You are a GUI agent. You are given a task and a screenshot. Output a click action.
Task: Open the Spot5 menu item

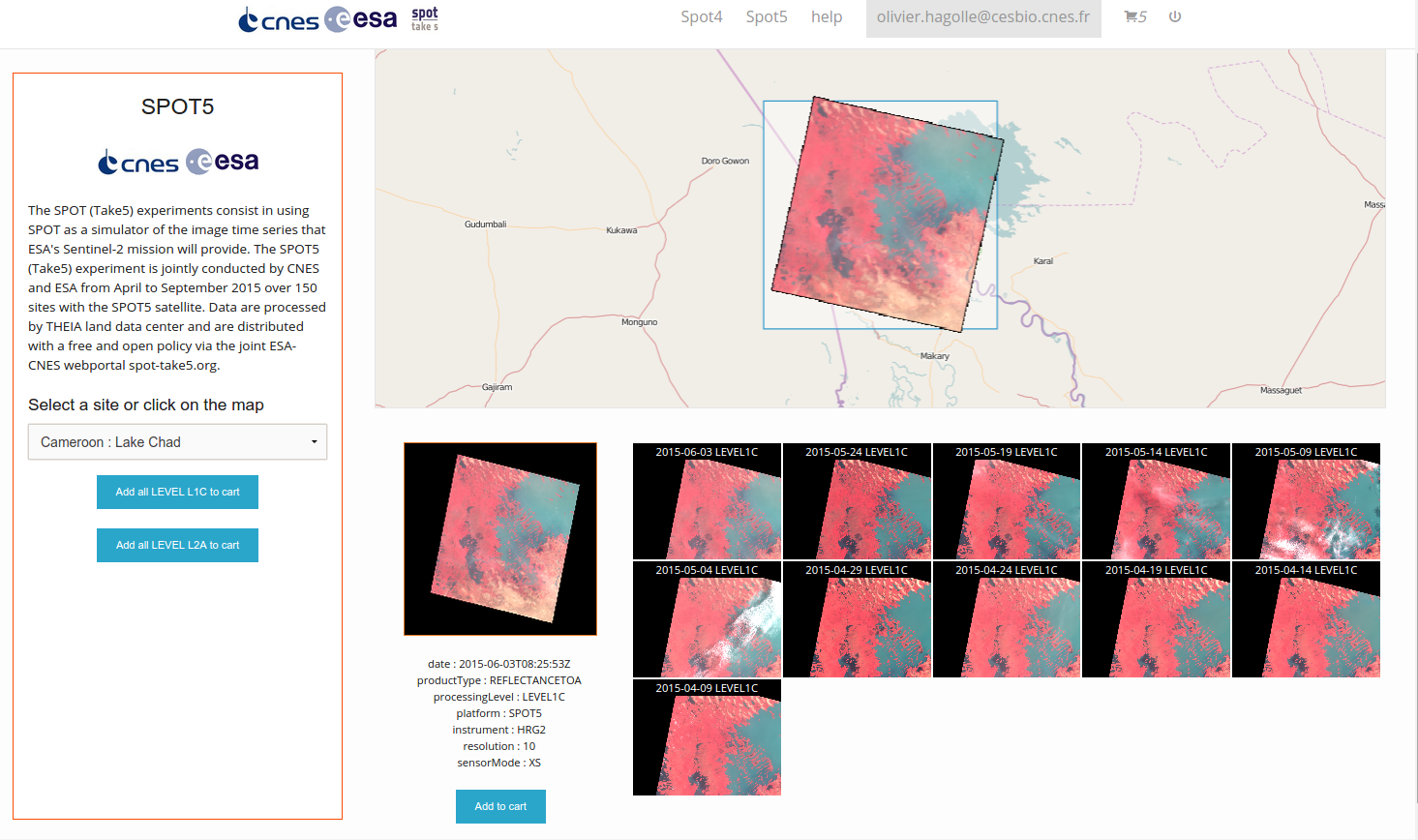tap(767, 16)
